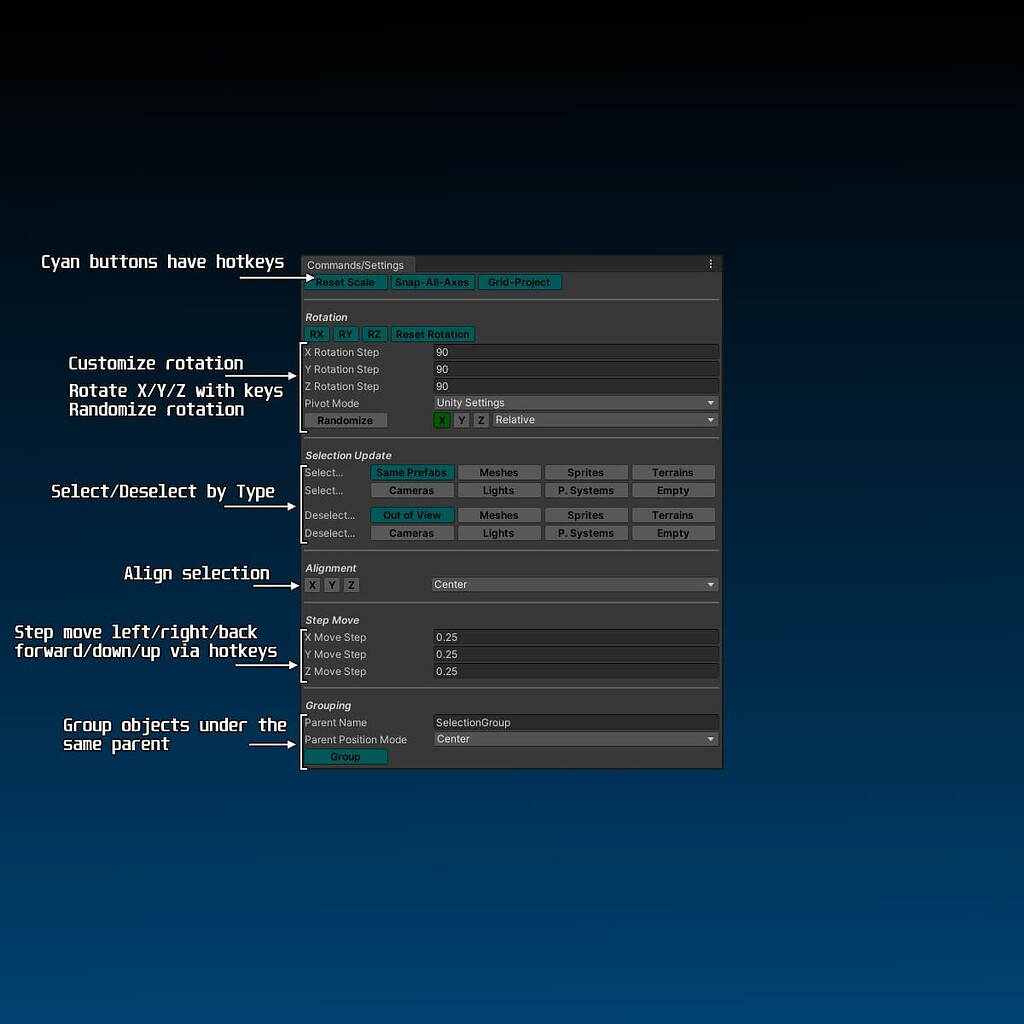Open the Parent Position Mode dropdown
1024x1024 pixels.
click(576, 739)
